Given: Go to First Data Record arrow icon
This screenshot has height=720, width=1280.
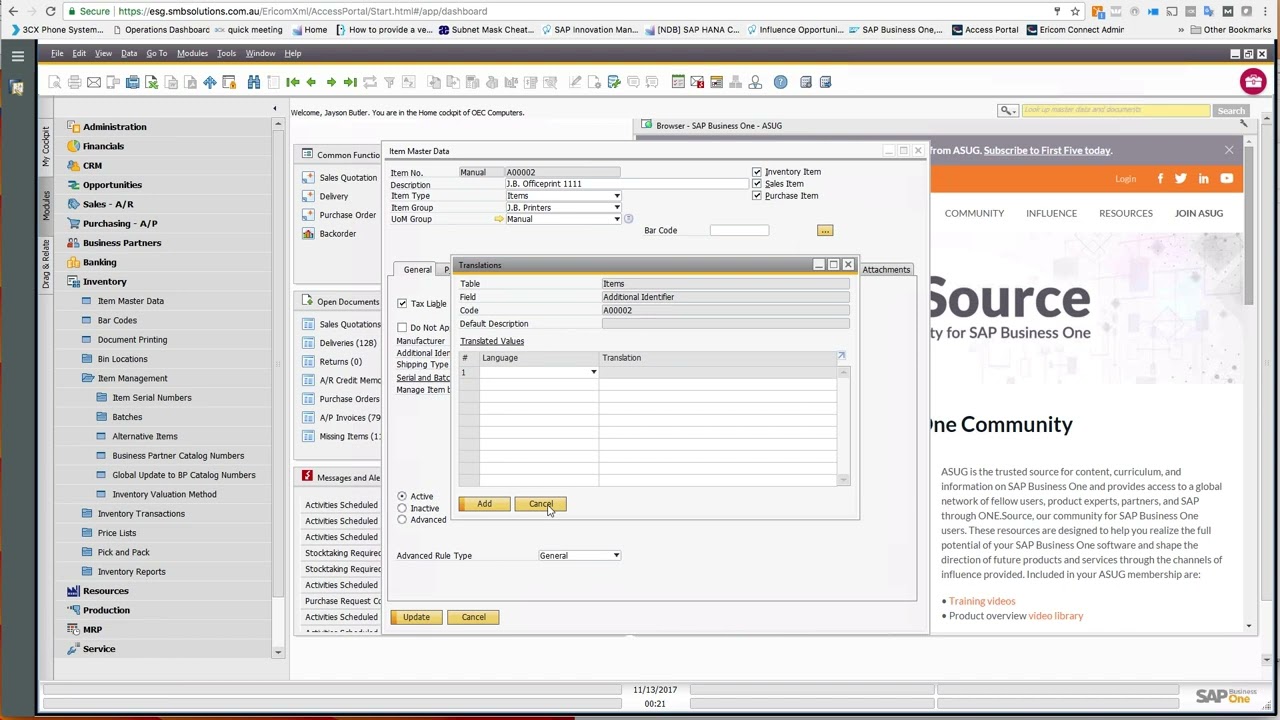Looking at the screenshot, I should click(x=293, y=82).
